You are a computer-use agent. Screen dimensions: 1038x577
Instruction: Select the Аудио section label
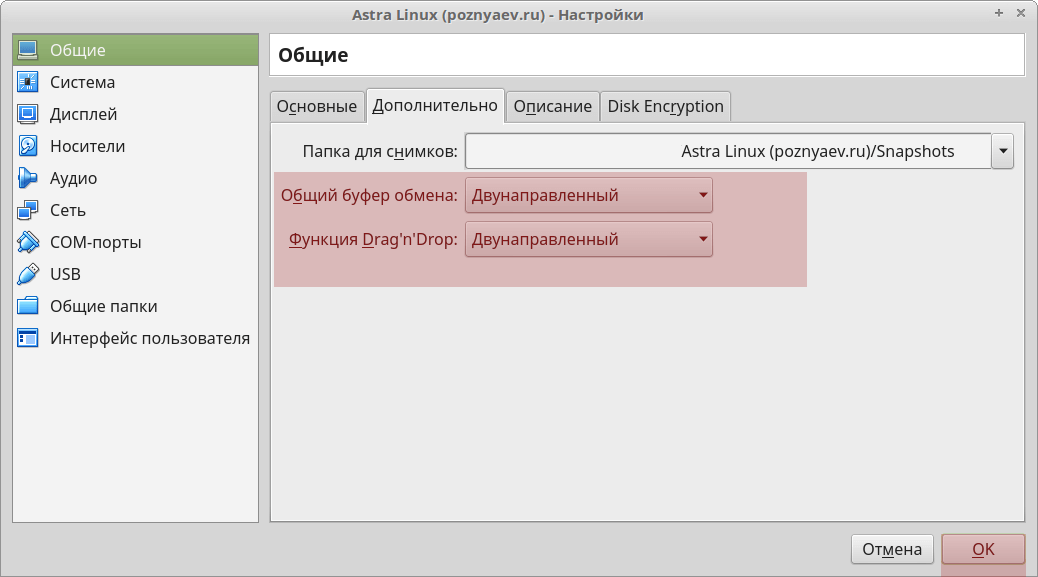(x=73, y=178)
